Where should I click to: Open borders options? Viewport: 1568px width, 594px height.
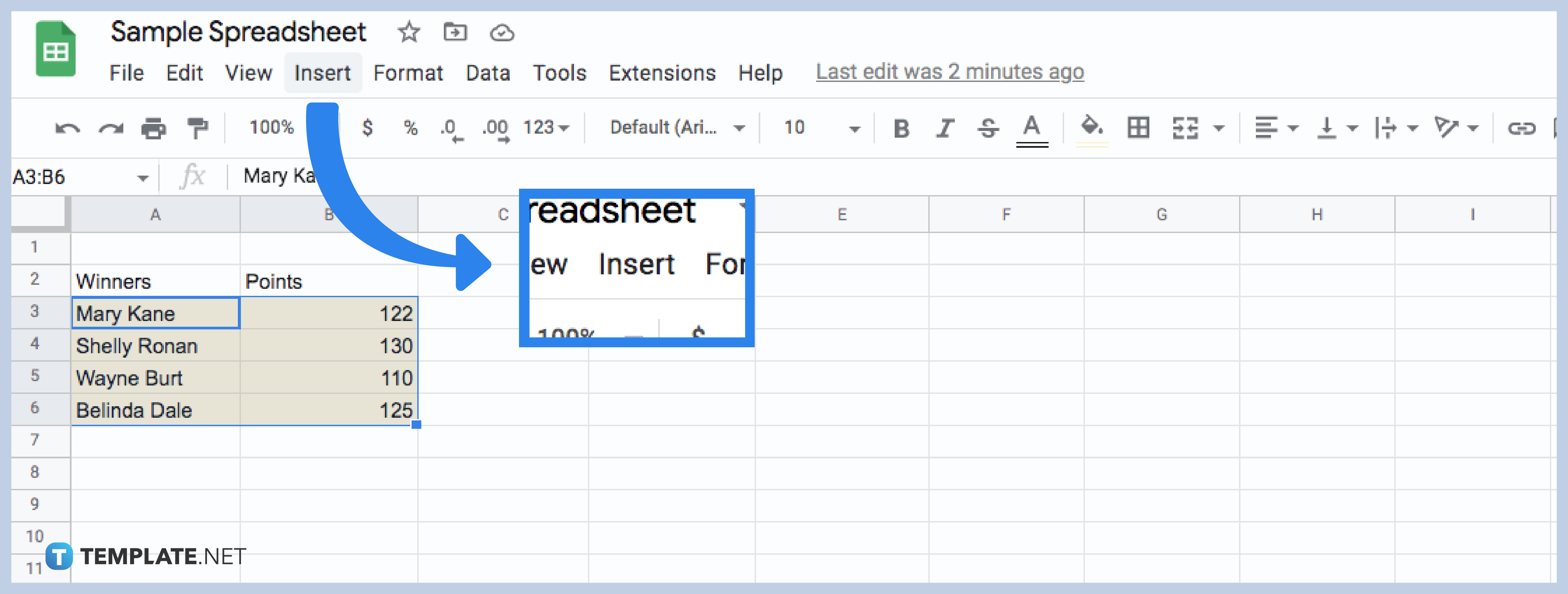(1138, 128)
